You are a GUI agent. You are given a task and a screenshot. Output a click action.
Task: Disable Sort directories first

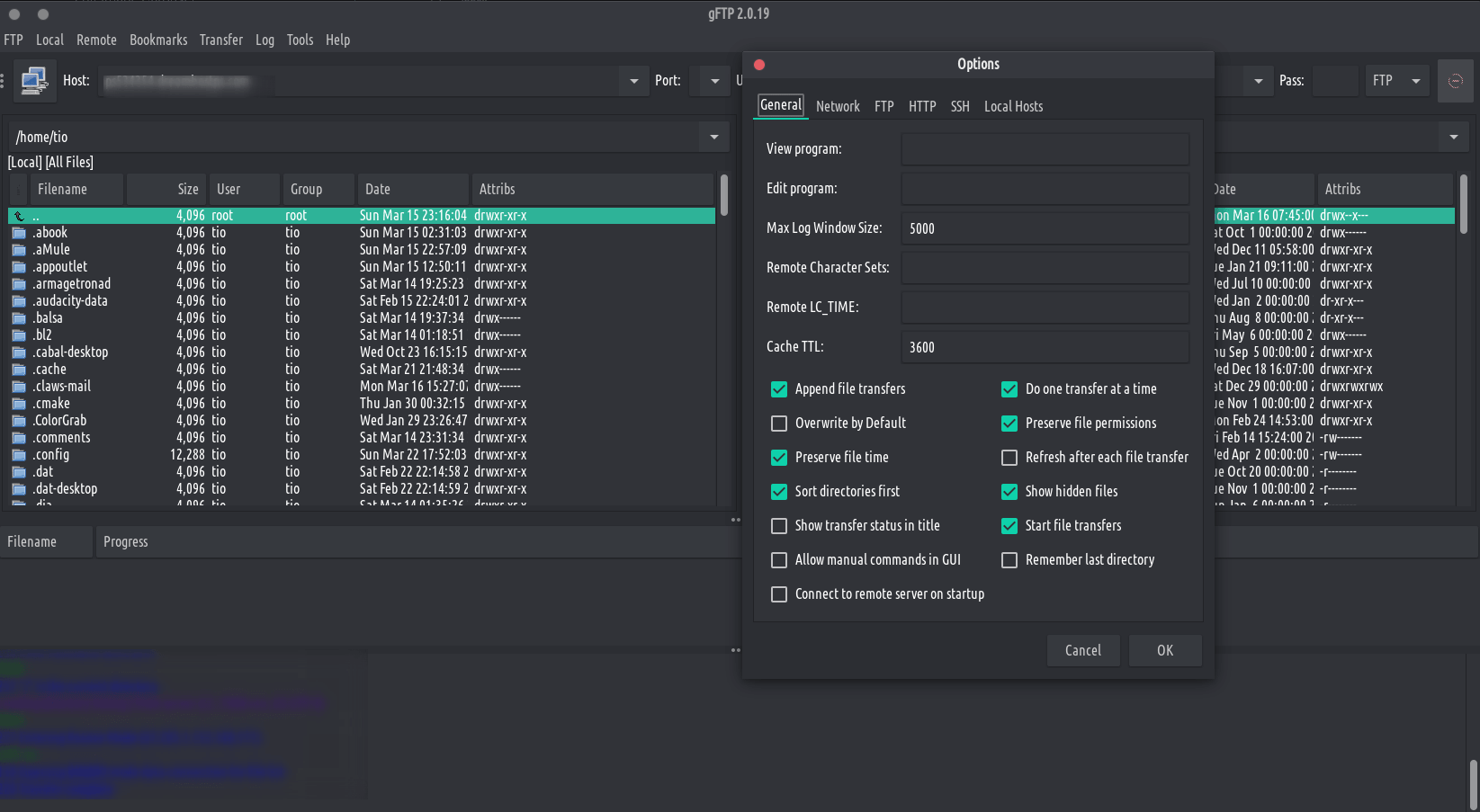(779, 492)
